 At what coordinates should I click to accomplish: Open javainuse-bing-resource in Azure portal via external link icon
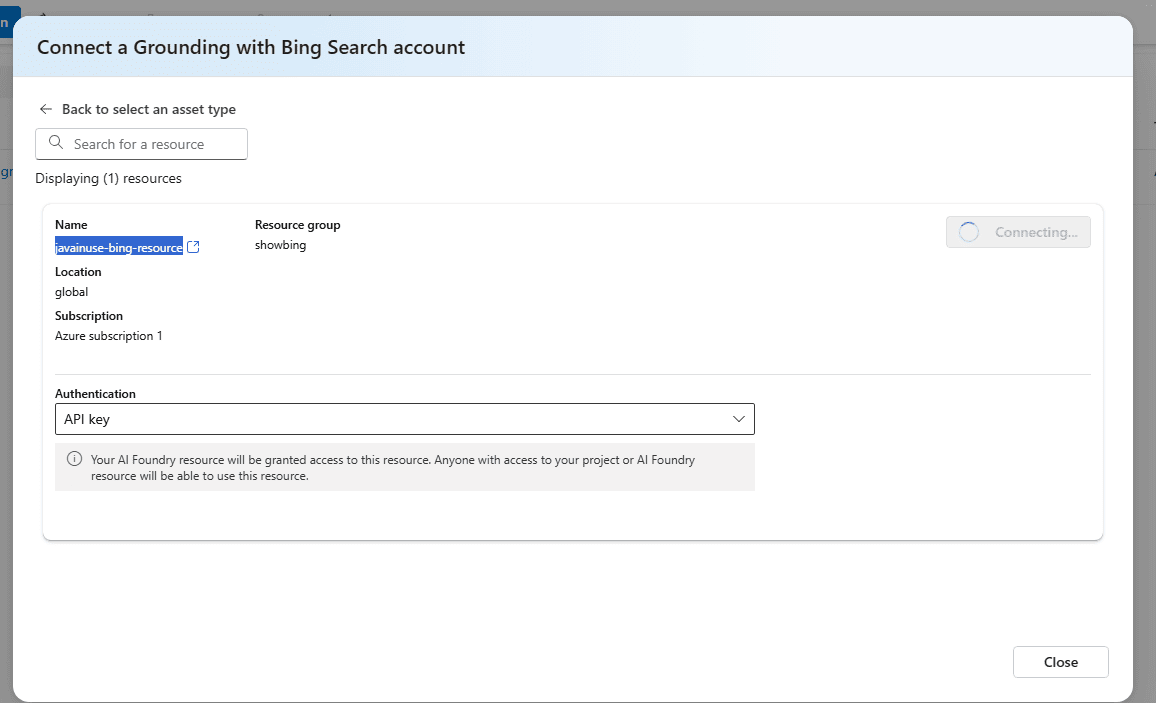(x=192, y=246)
